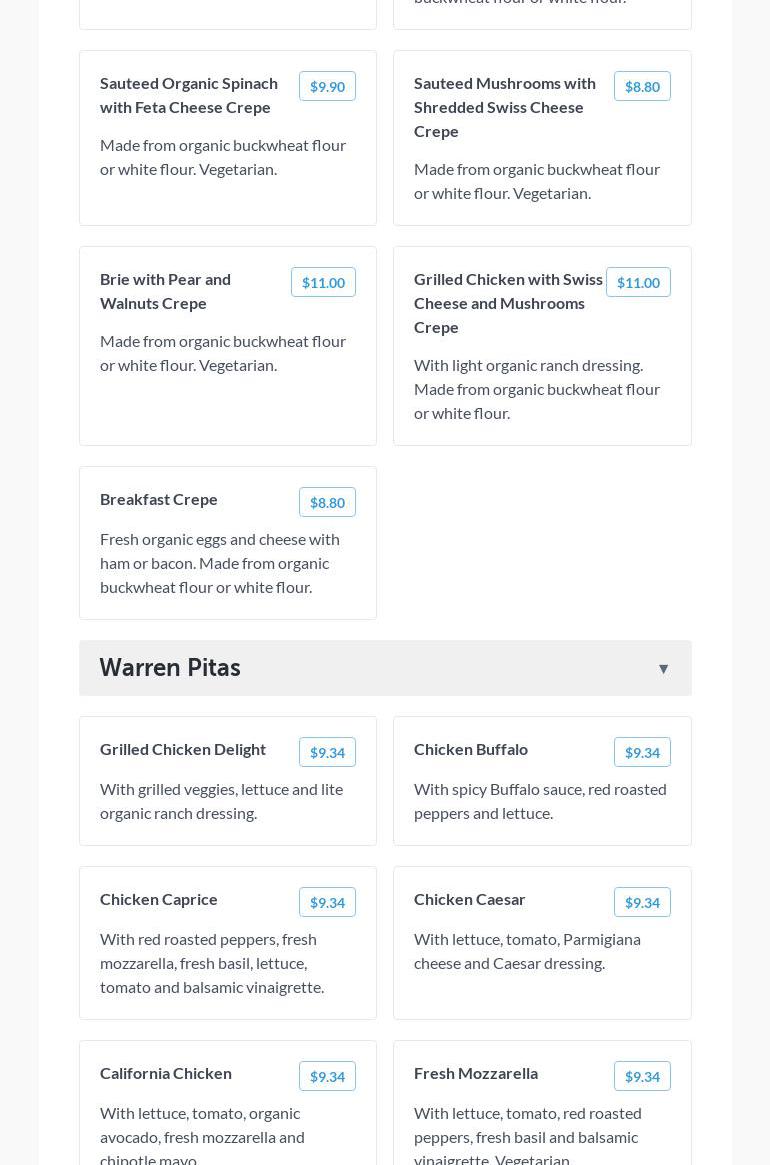
Task: Add Grilled Chicken Swiss crepe for $11.00
Action: click(638, 283)
